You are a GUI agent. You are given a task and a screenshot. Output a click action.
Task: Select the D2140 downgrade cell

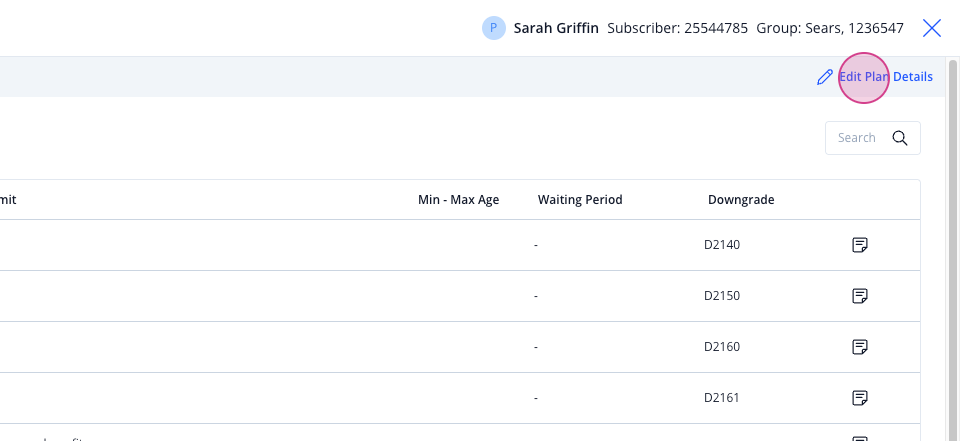(722, 245)
